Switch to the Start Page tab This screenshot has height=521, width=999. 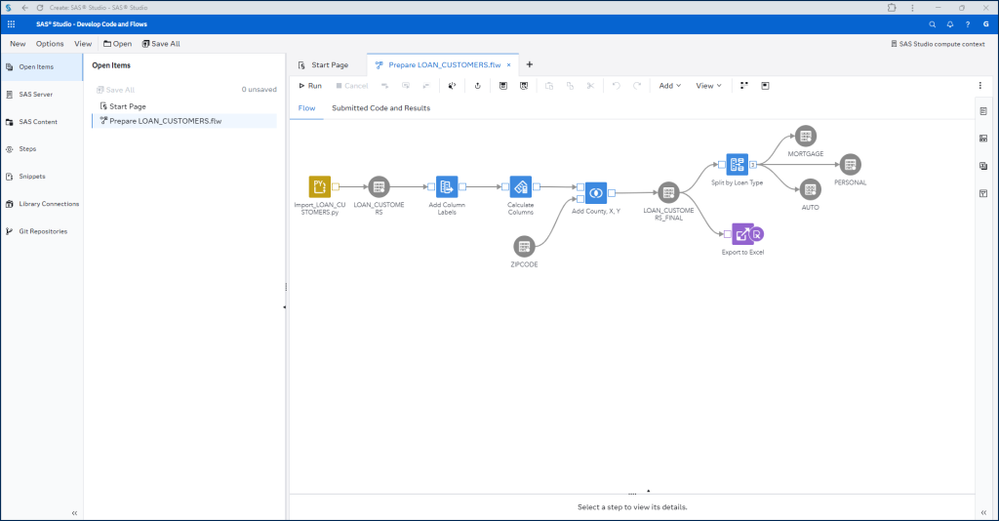[x=324, y=65]
